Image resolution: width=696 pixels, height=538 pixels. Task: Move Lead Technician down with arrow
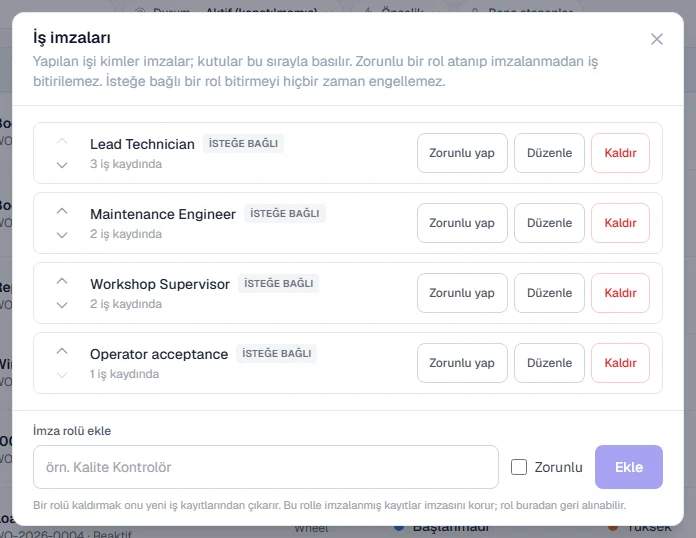(62, 165)
